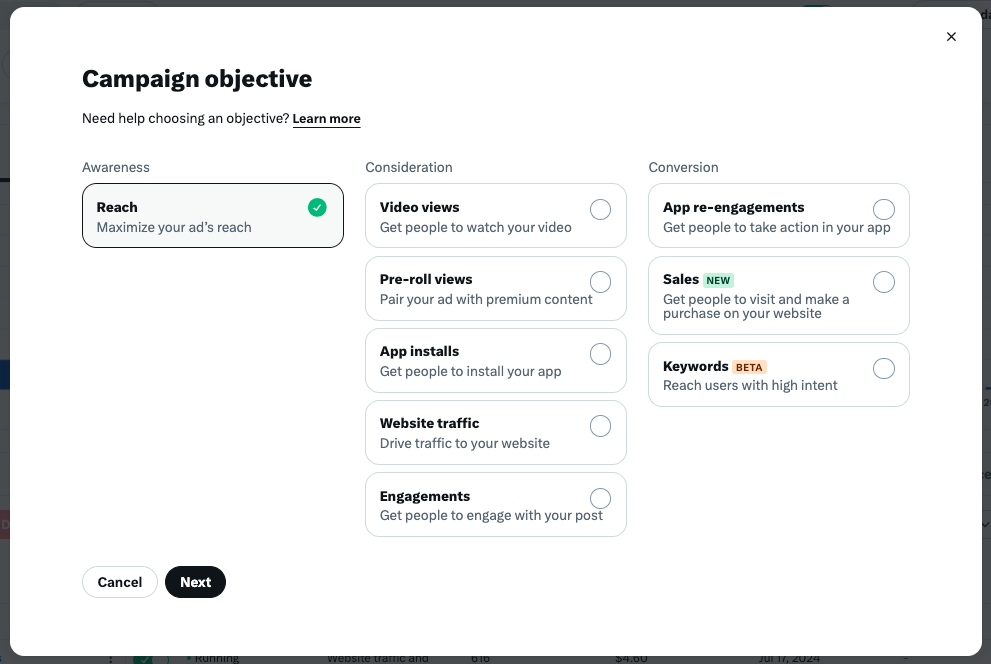Select App re-engagements radio button
991x664 pixels.
(884, 209)
